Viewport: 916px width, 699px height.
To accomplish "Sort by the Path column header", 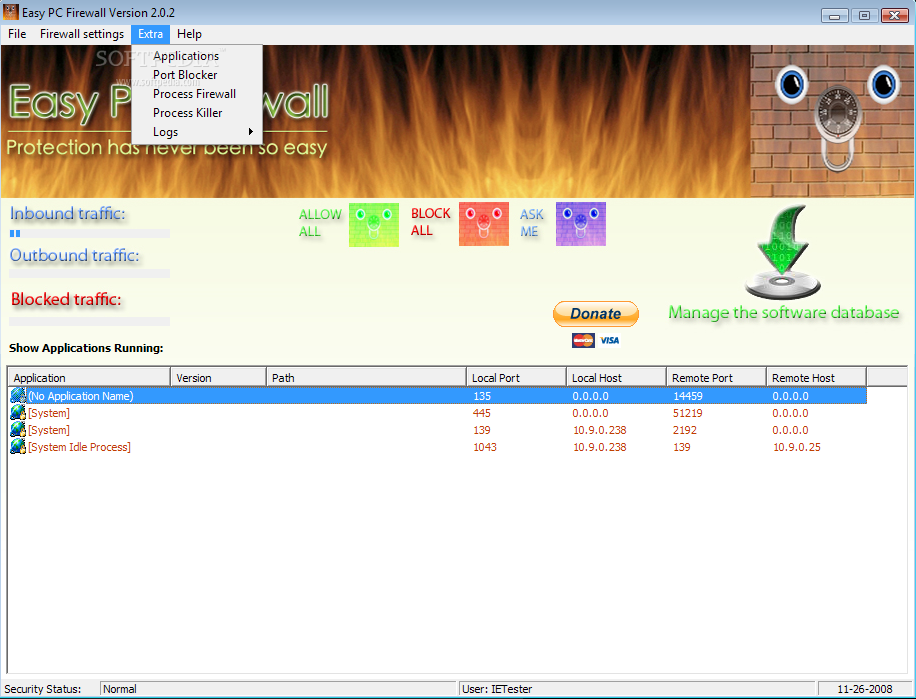I will click(366, 377).
